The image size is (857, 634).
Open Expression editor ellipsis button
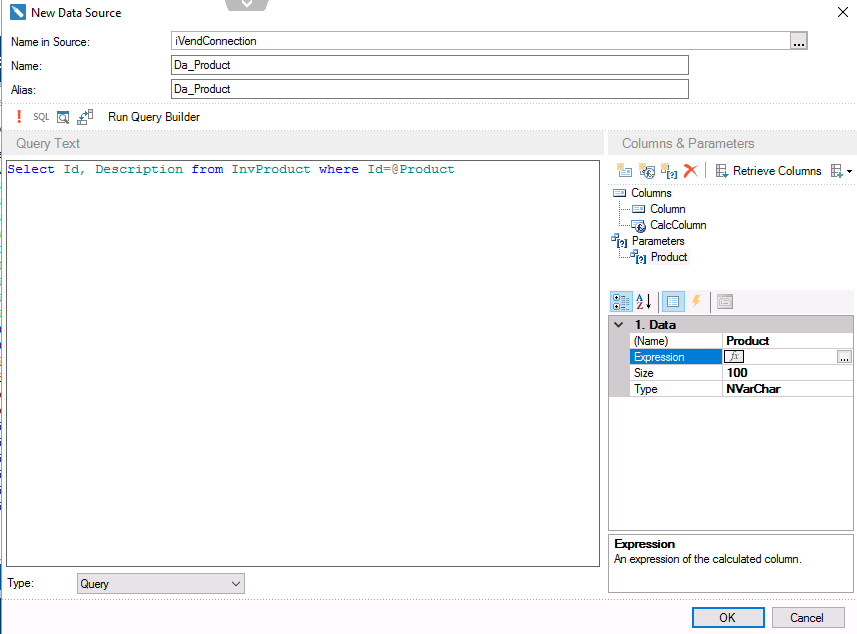844,357
